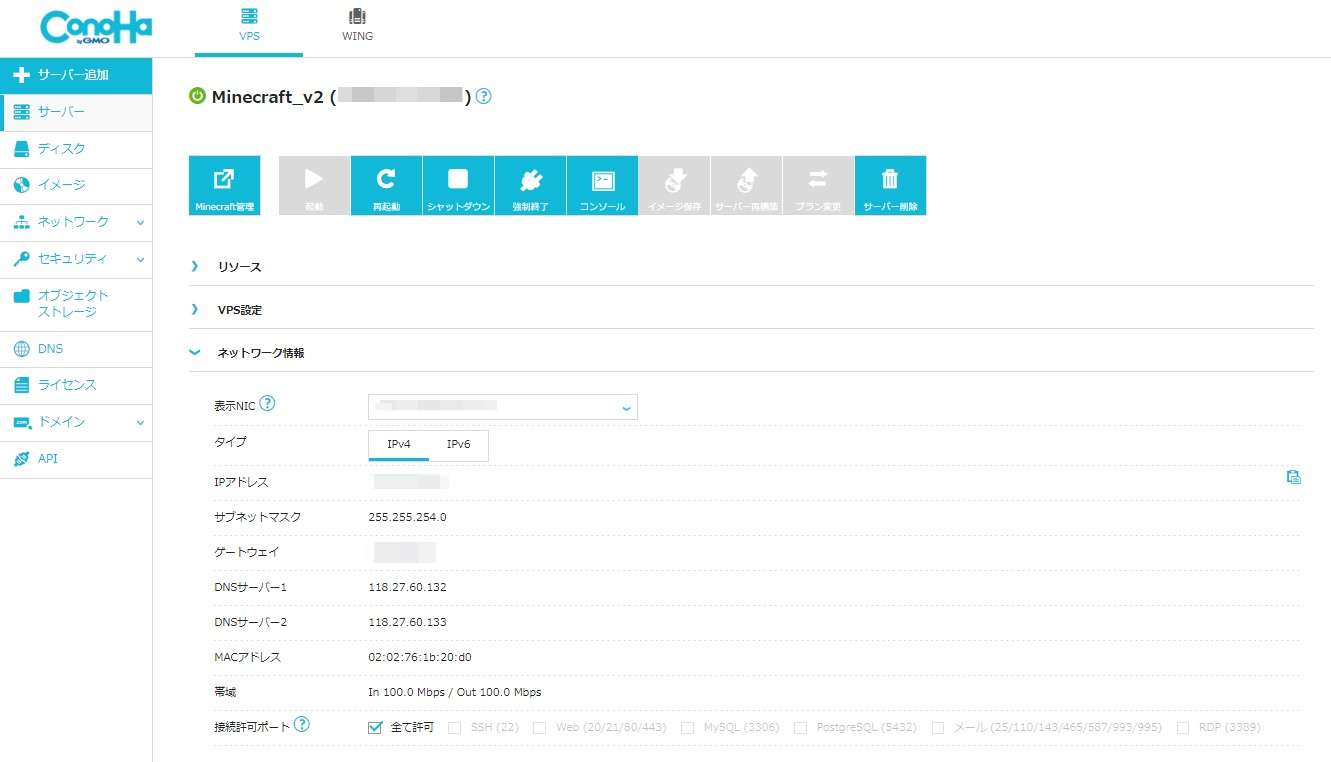Open the 表示NIC dropdown
This screenshot has width=1331, height=762.
click(x=503, y=407)
